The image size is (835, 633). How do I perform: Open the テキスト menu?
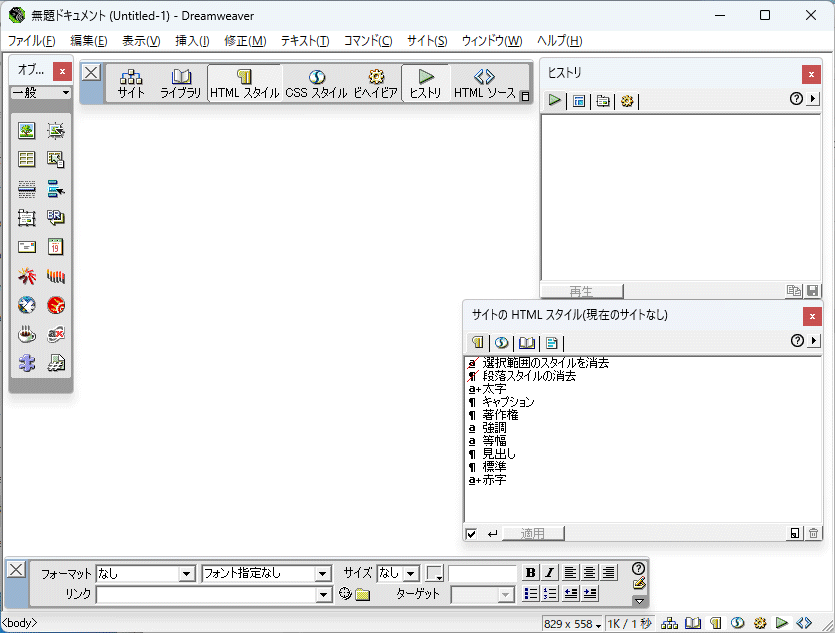[305, 41]
